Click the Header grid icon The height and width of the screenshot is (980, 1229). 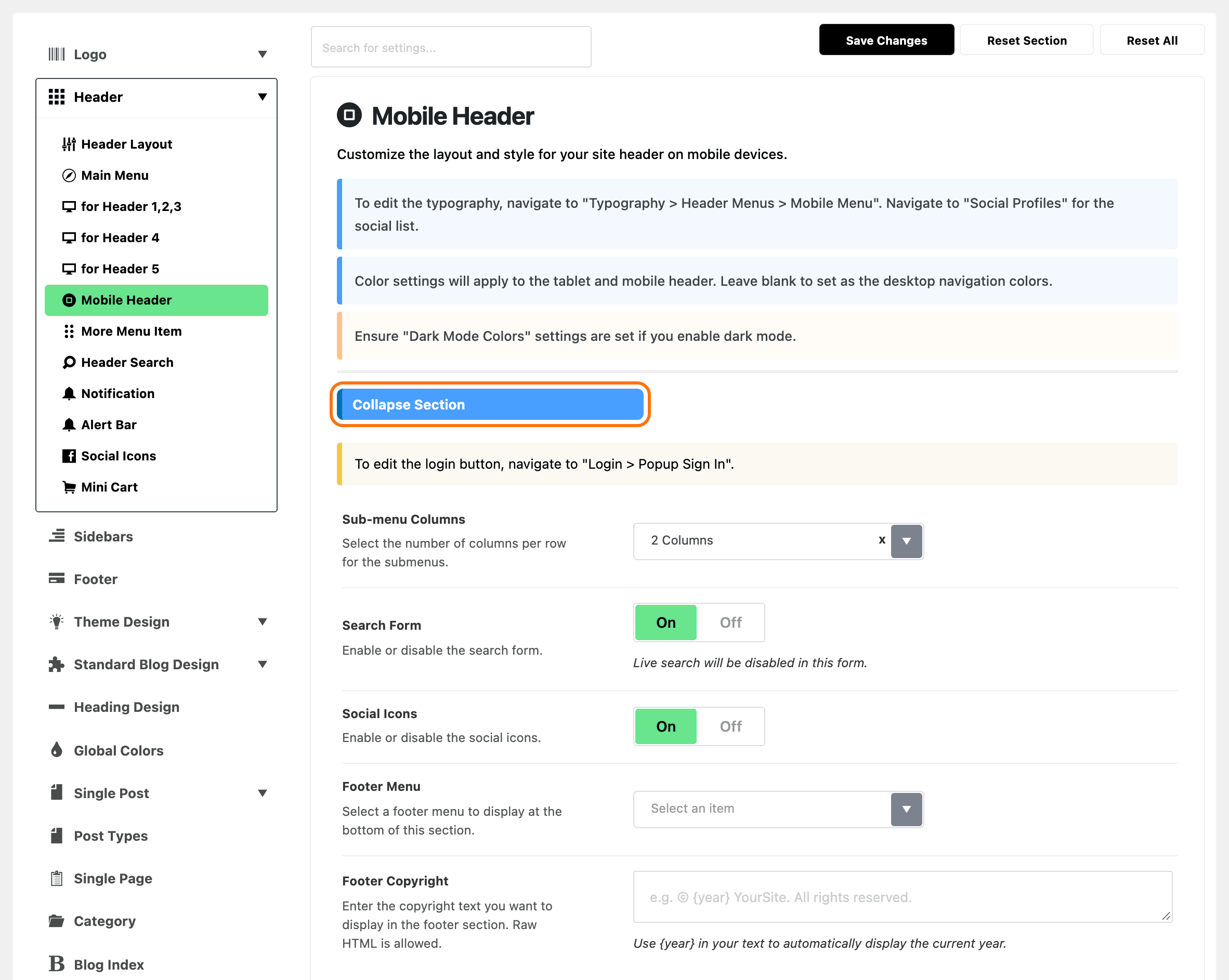click(57, 97)
